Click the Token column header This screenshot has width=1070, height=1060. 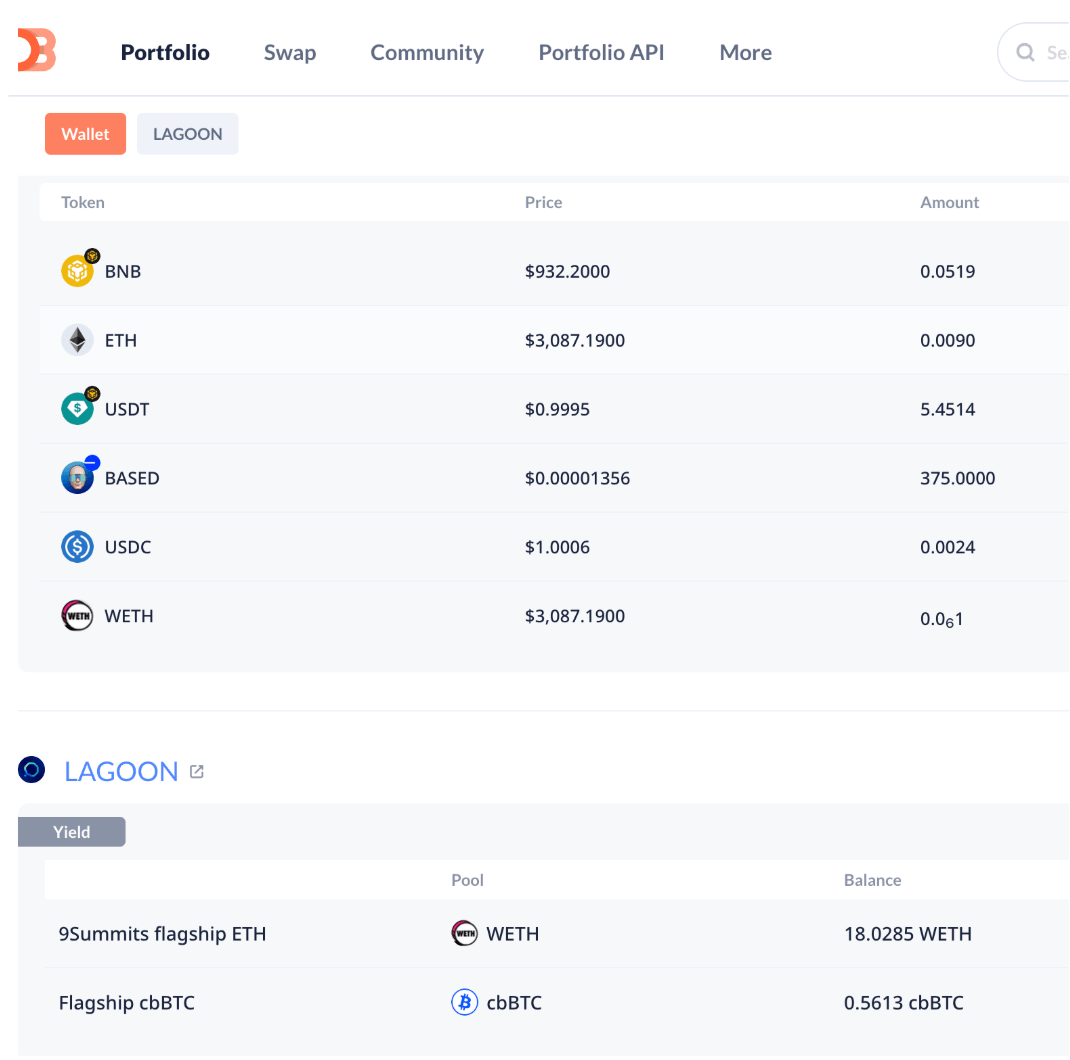coord(83,202)
